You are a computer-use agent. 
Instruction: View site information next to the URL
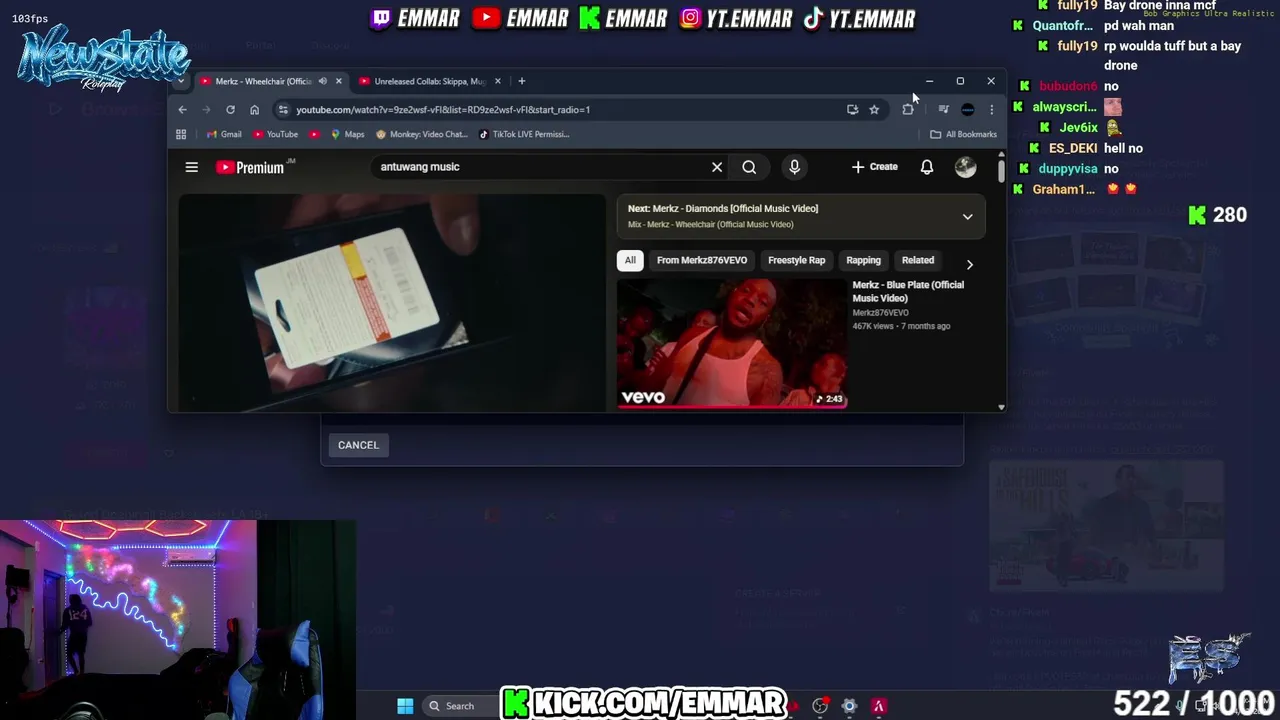click(x=283, y=110)
